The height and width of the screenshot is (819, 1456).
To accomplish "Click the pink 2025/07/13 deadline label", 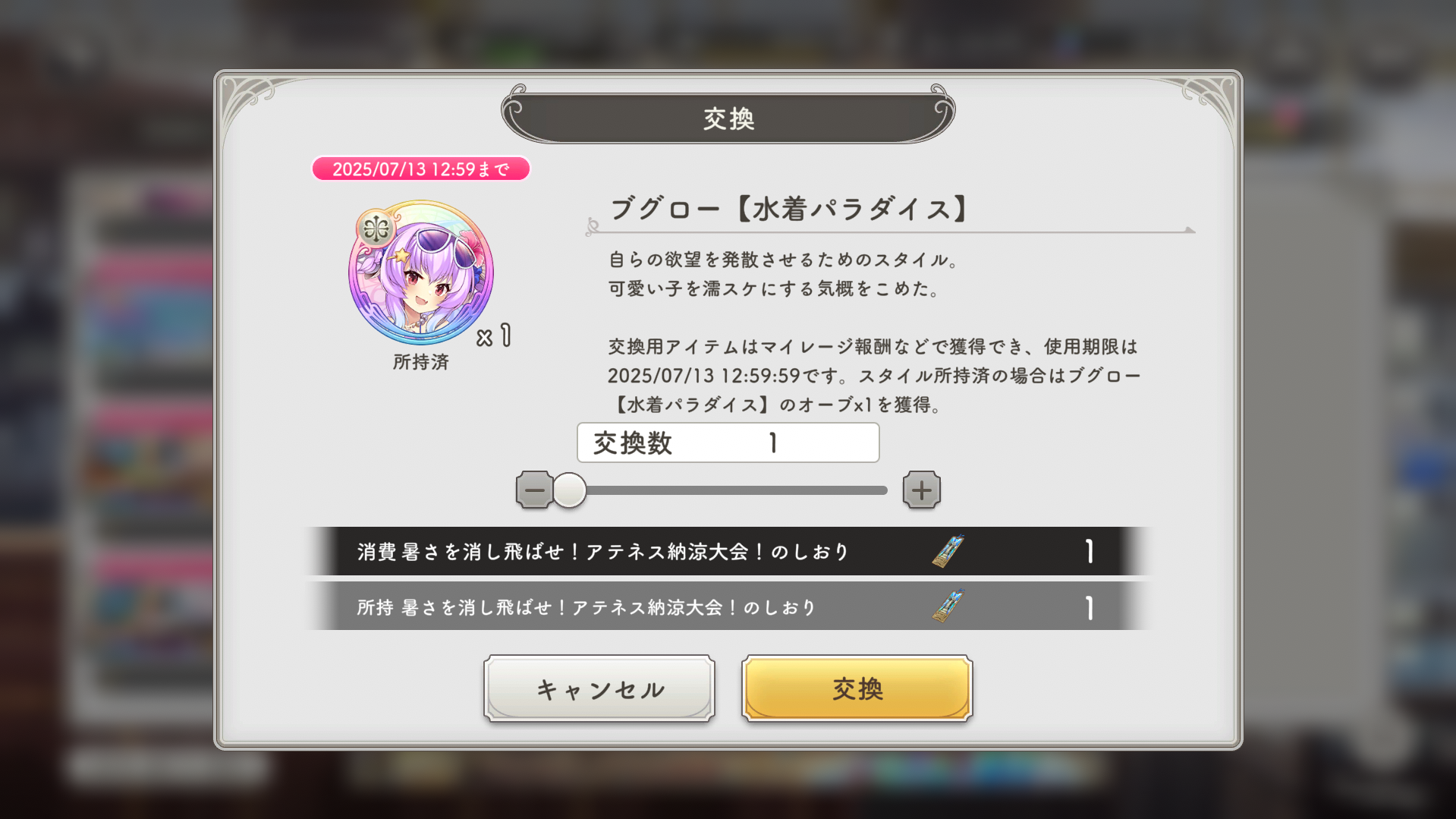I will tap(421, 169).
